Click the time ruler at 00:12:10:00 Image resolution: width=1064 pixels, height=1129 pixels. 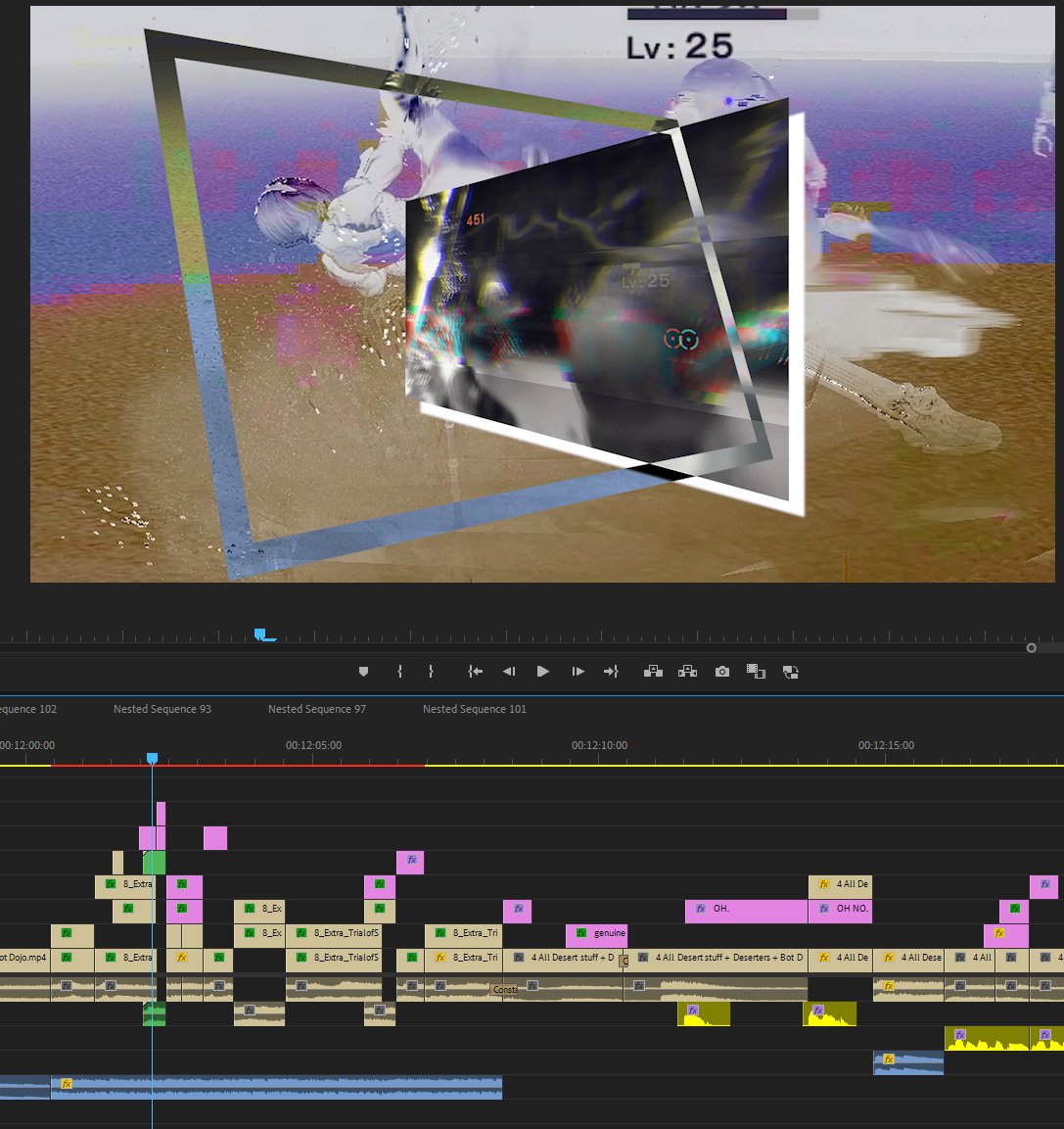click(x=599, y=745)
